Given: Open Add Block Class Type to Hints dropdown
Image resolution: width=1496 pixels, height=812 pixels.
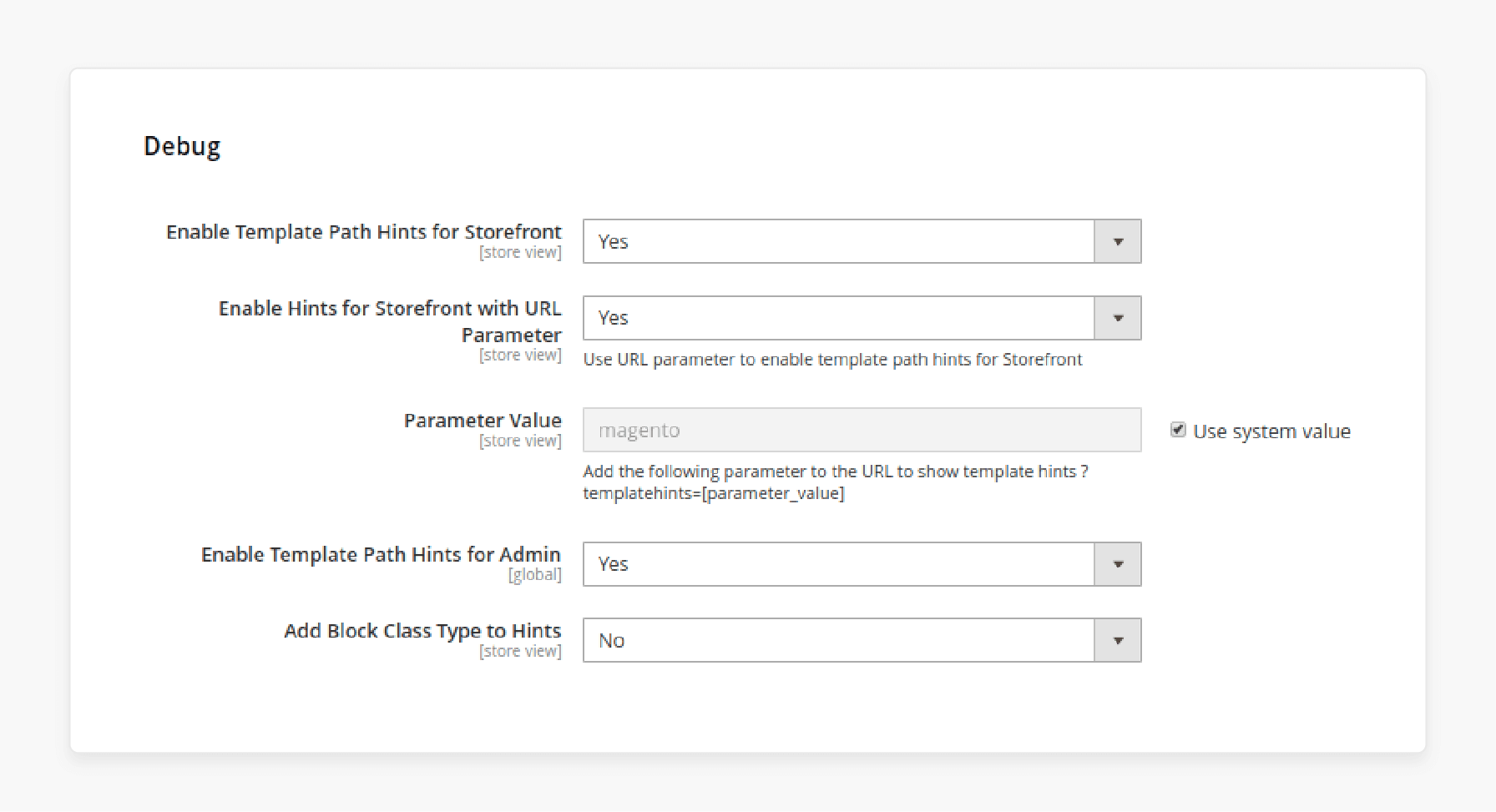Looking at the screenshot, I should click(x=862, y=640).
